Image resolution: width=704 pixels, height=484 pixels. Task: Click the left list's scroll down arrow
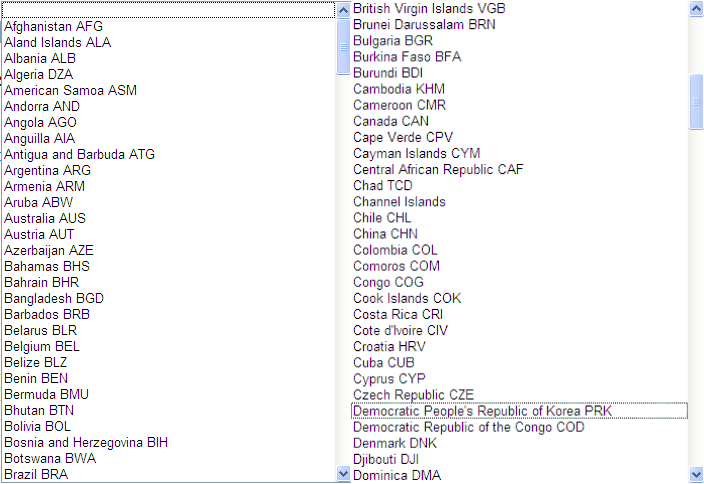tap(343, 473)
